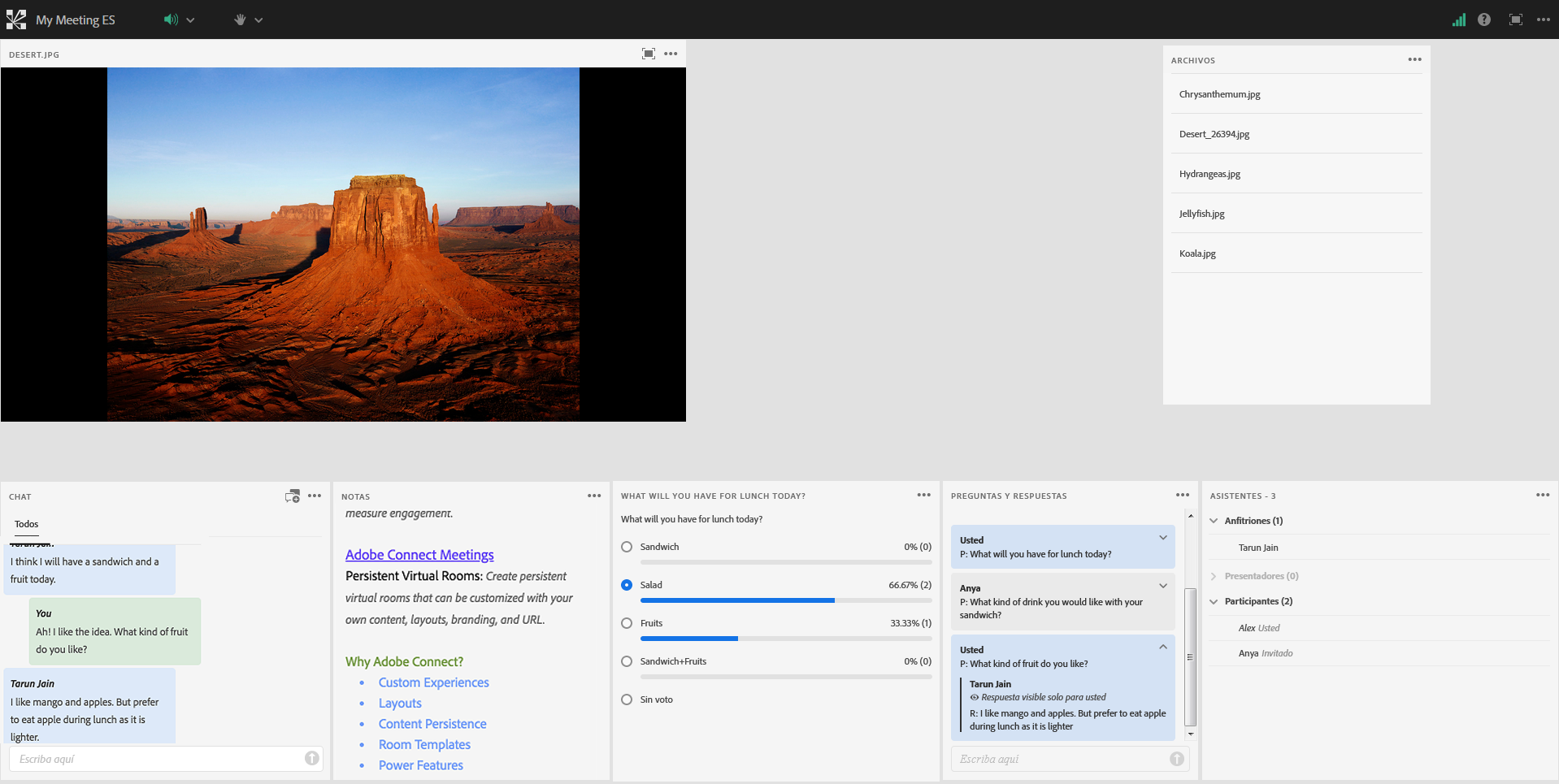Switch to the Todos chat tab
This screenshot has width=1559, height=784.
tap(27, 524)
